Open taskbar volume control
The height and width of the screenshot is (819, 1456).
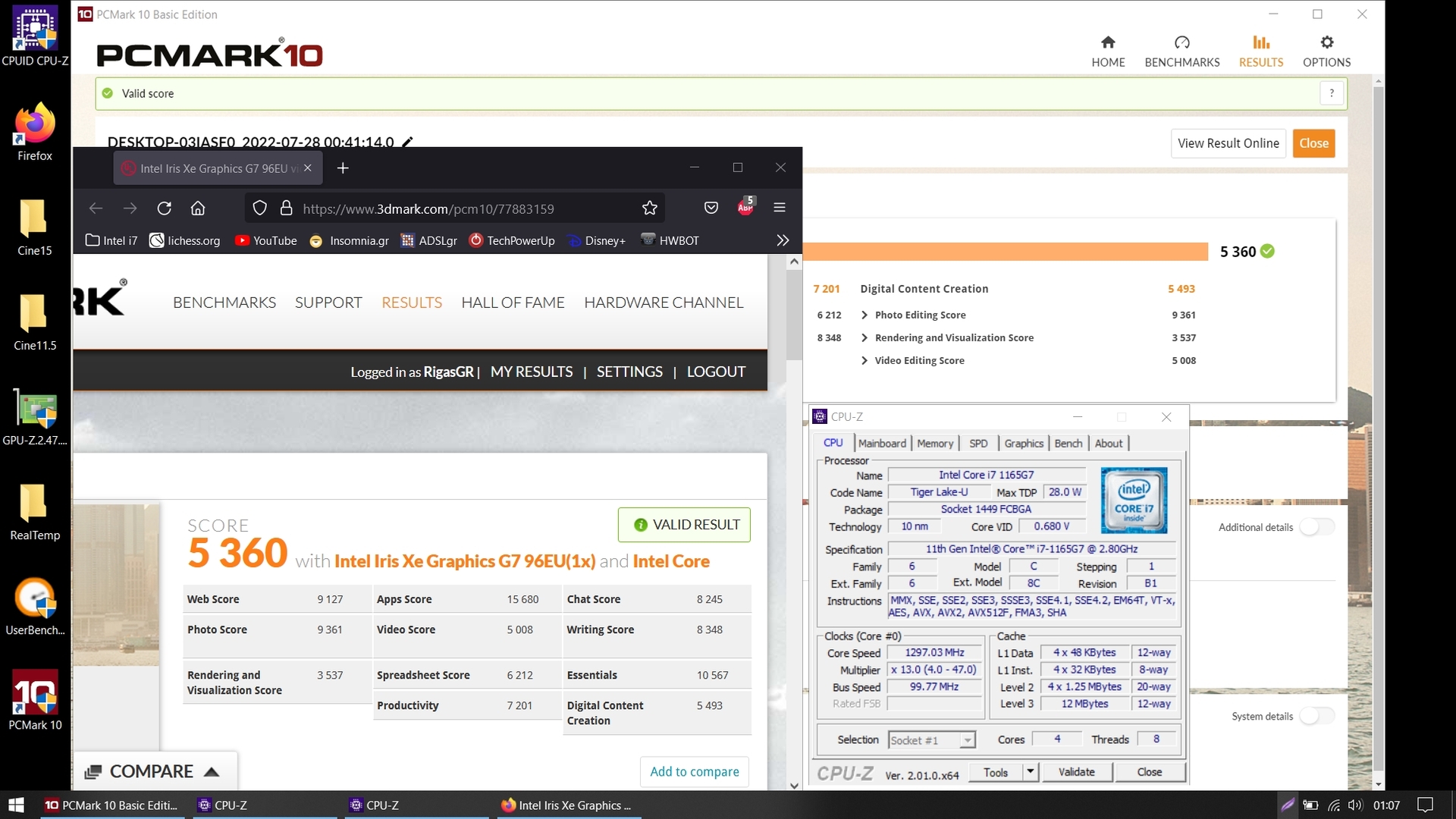point(1355,805)
